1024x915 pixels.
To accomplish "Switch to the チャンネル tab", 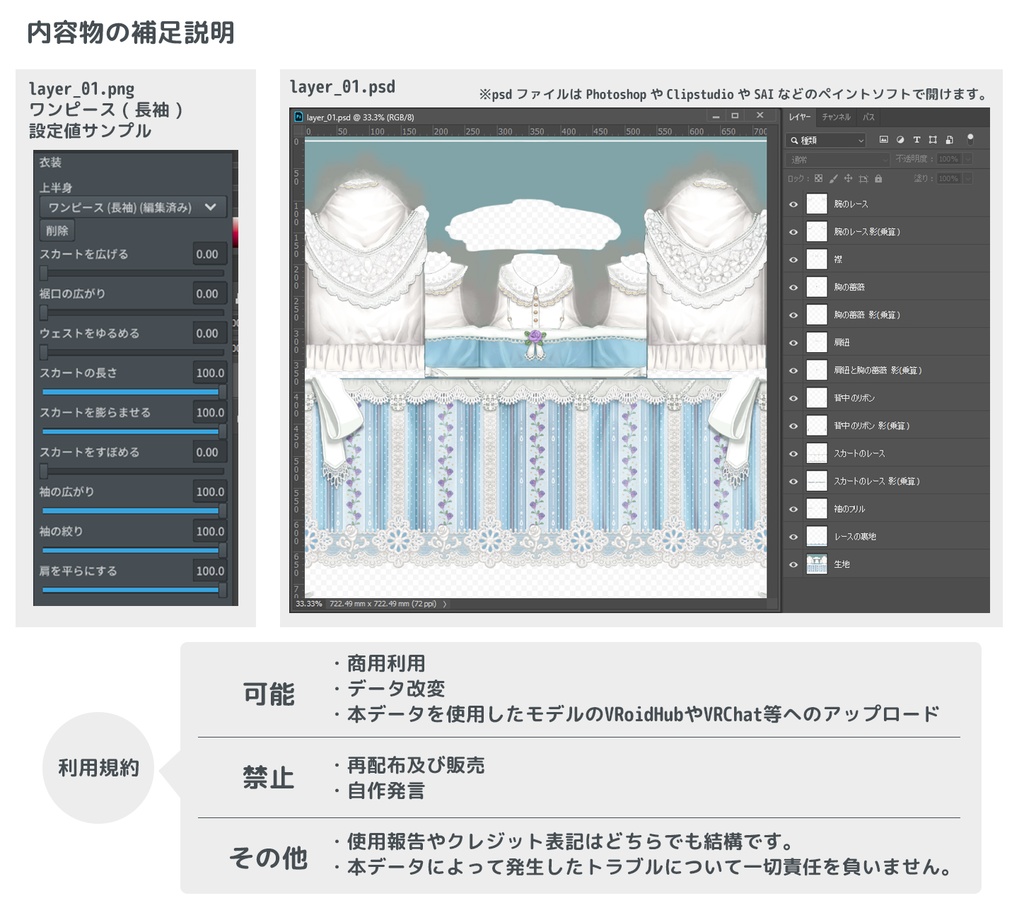I will pos(835,118).
